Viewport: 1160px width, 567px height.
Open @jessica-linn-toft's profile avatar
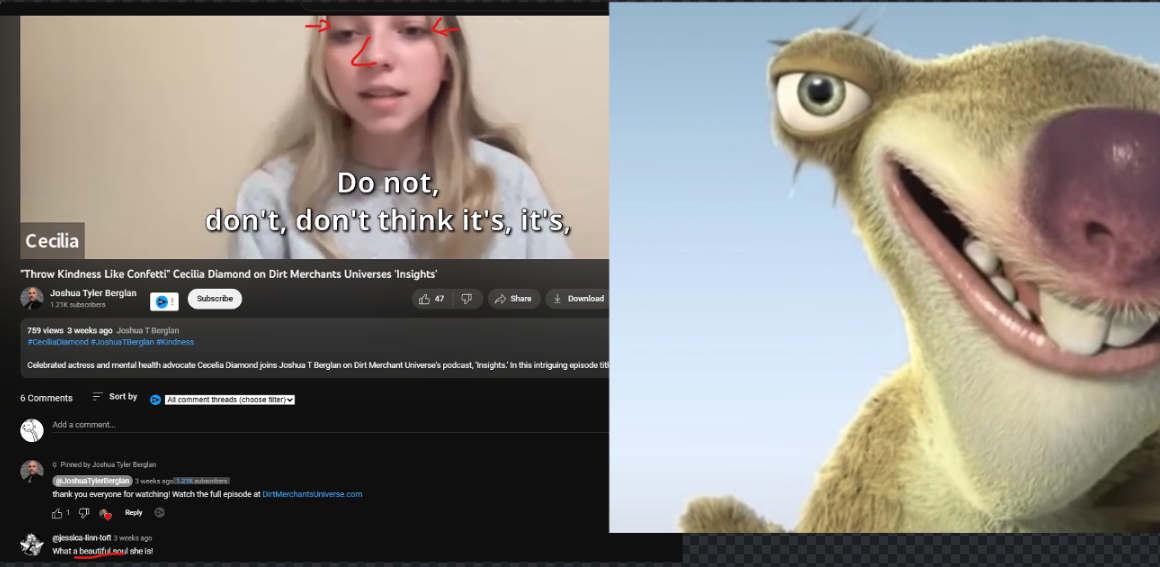coord(32,545)
